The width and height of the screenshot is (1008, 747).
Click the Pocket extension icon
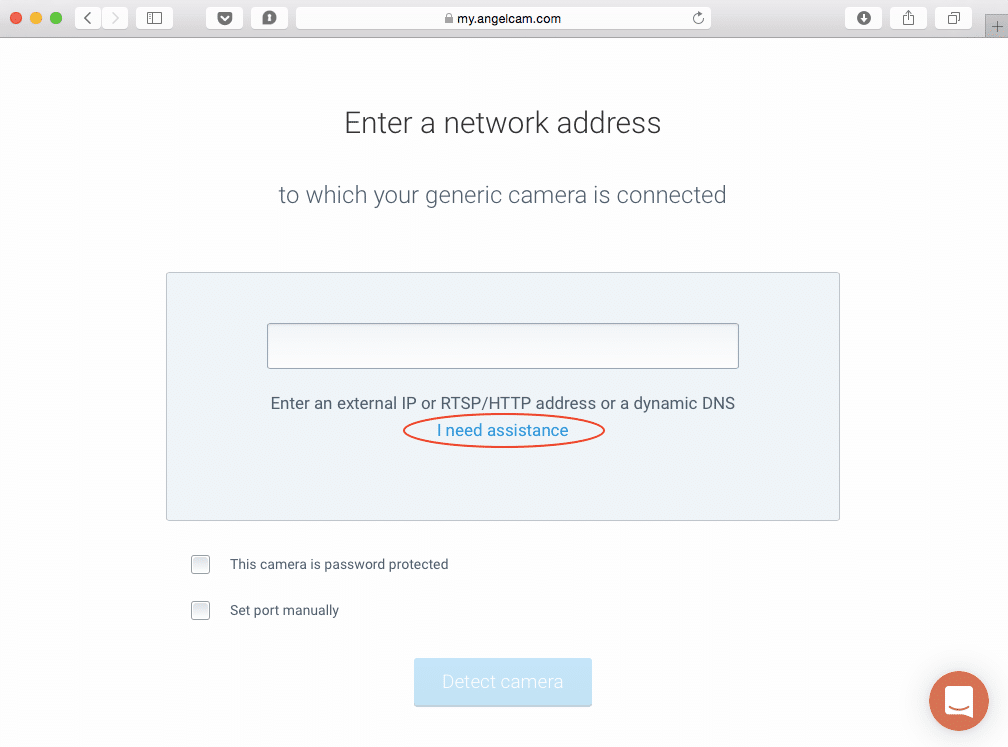224,18
